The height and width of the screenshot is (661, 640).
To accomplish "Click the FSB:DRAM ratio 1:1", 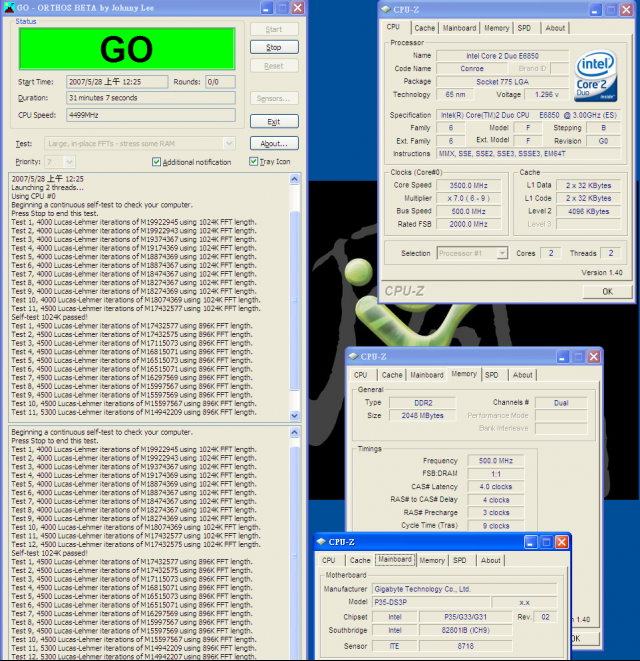I will 496,474.
